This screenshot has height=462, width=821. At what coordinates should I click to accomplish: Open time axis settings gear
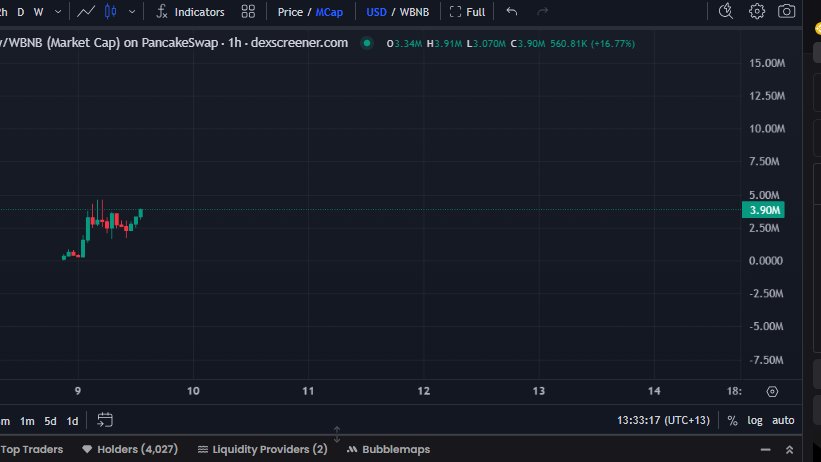point(772,391)
